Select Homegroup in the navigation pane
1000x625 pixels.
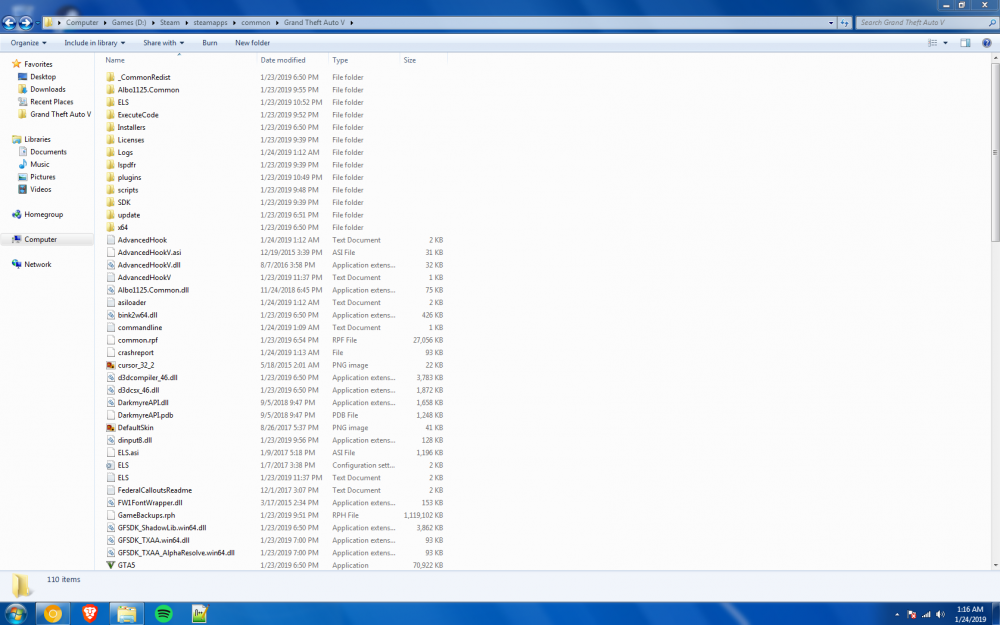click(43, 214)
